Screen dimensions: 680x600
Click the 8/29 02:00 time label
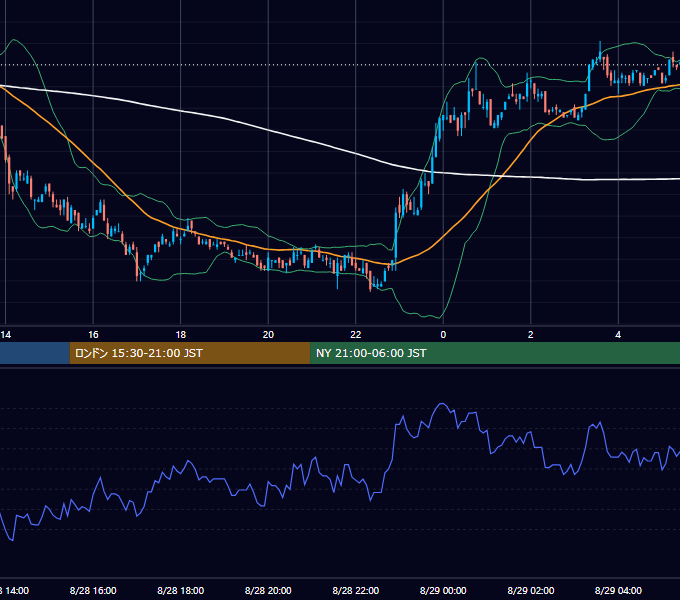[x=531, y=590]
